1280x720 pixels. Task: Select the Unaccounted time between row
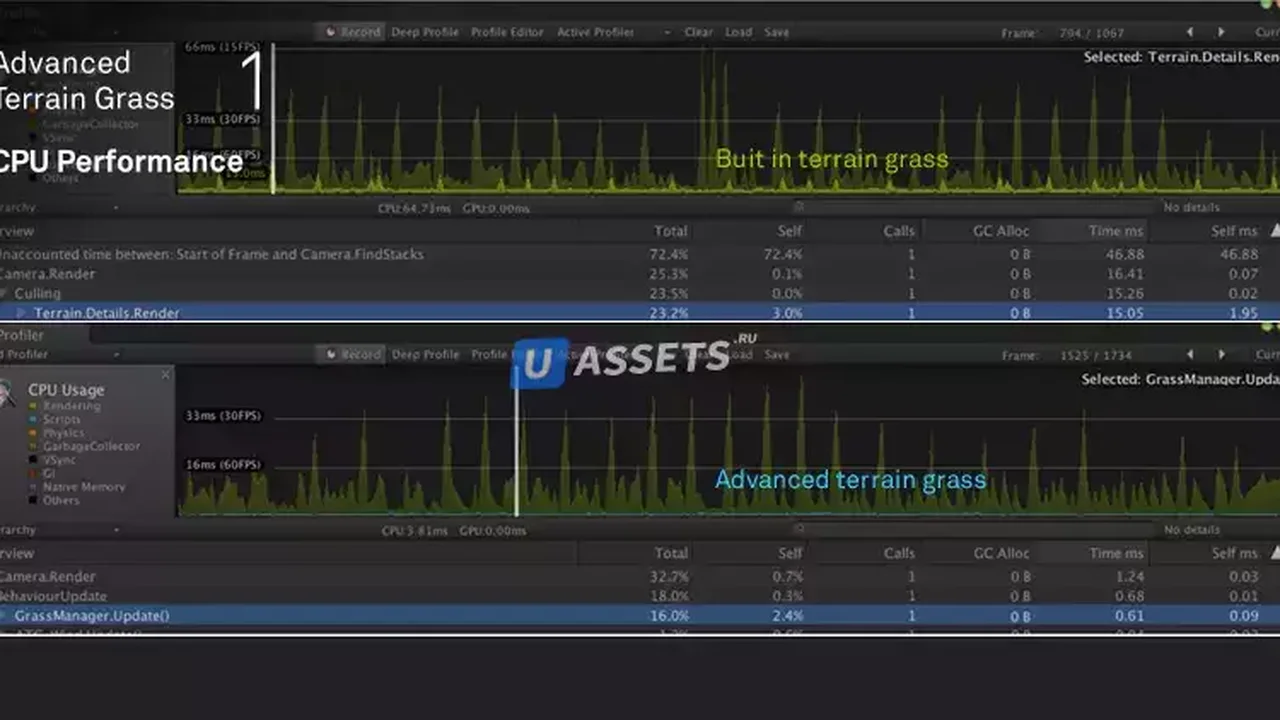[640, 254]
